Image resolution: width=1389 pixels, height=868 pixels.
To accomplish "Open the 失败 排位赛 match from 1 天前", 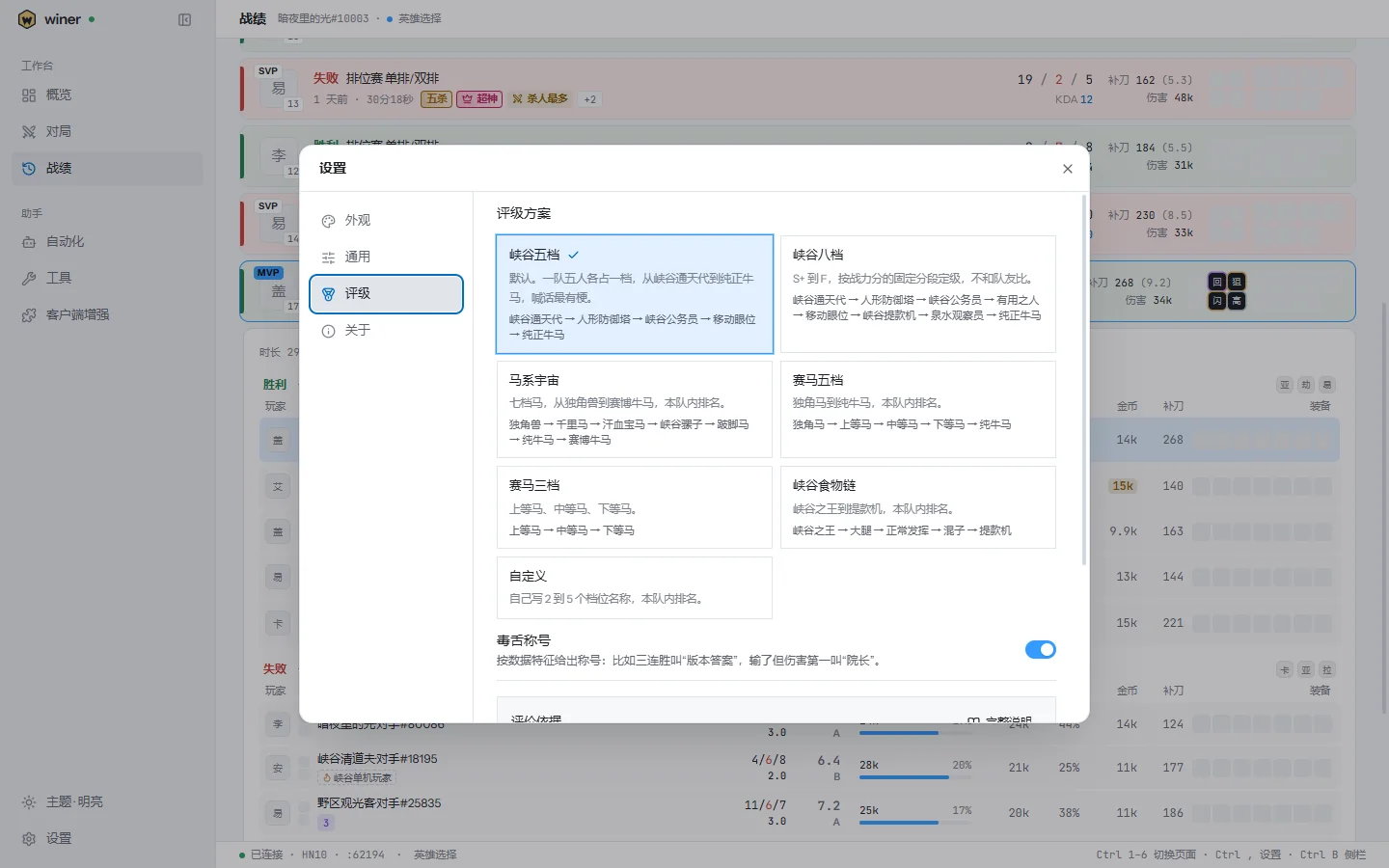I will pos(798,89).
